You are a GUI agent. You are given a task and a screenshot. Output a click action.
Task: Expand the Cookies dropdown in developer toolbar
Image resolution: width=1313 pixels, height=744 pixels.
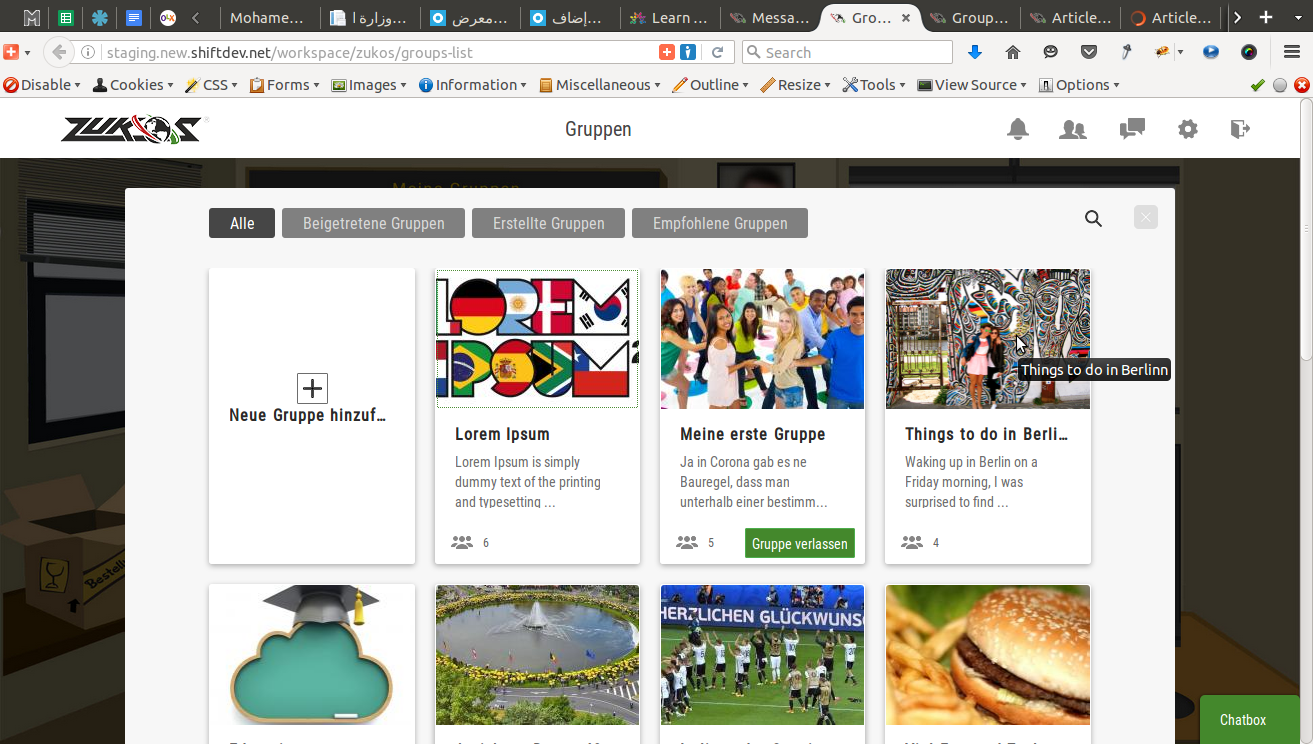coord(133,85)
